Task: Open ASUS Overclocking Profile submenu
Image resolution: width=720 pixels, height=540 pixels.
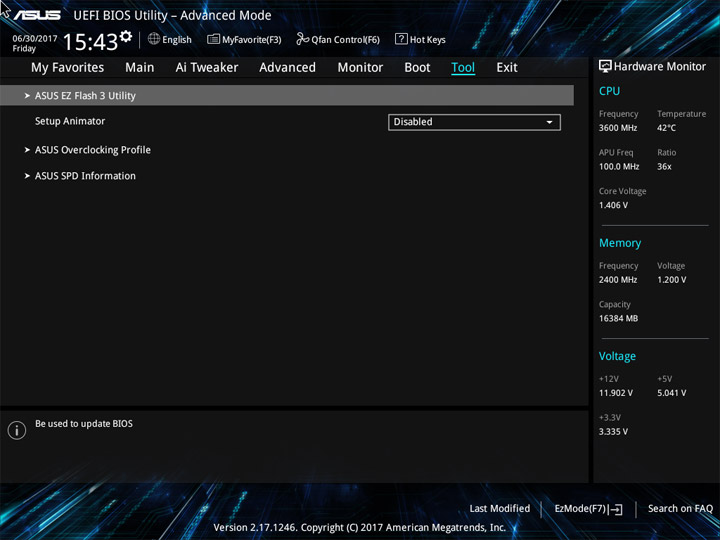Action: [x=93, y=150]
